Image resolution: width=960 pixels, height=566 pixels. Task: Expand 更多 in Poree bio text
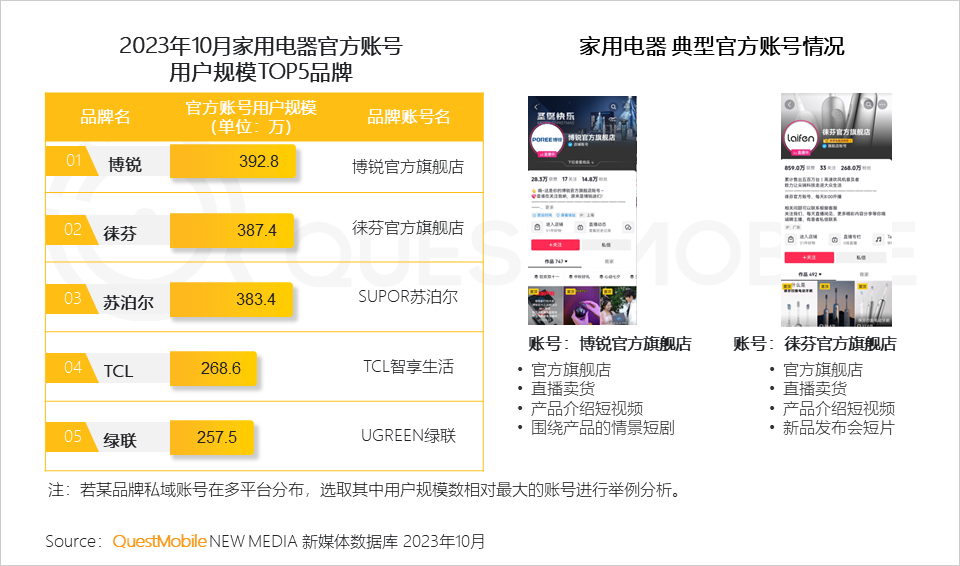tap(549, 207)
